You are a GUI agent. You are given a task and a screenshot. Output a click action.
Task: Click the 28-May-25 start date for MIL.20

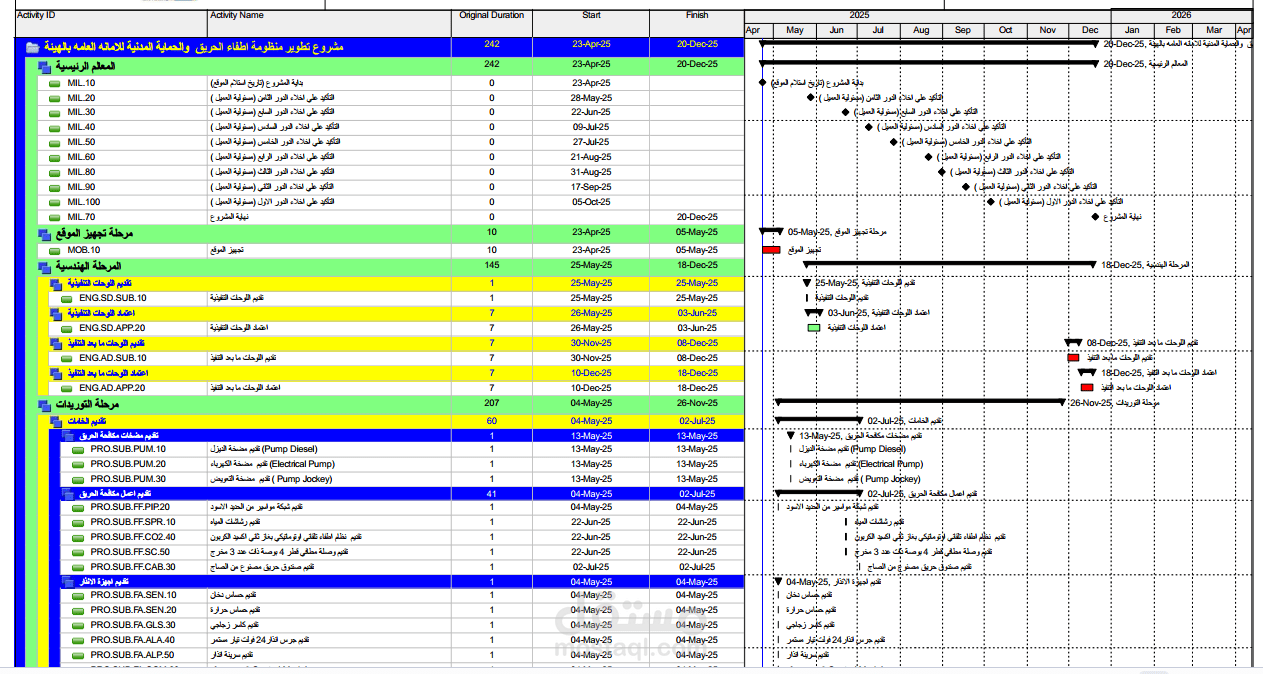tap(591, 98)
